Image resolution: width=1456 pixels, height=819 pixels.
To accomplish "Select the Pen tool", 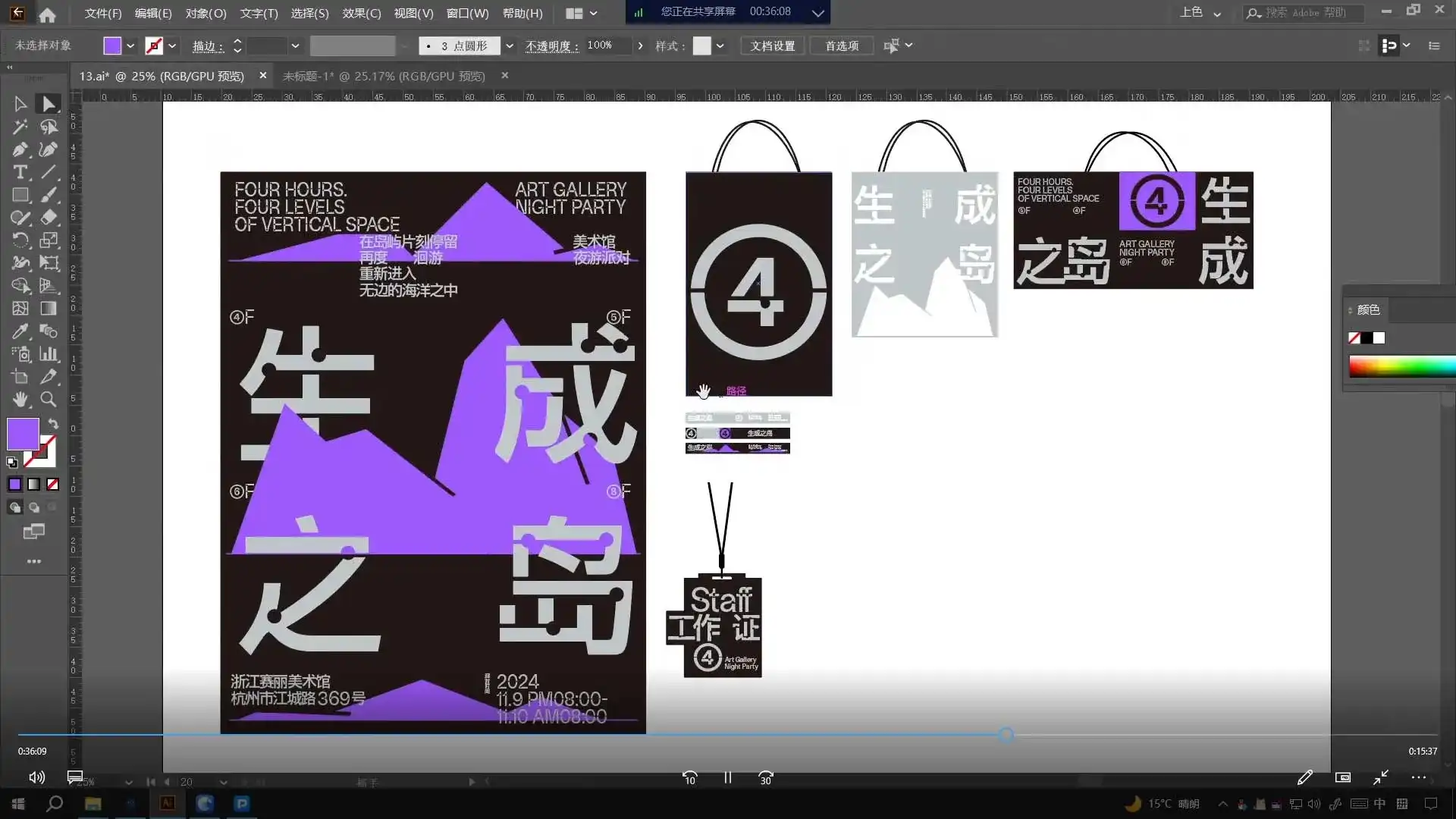I will [20, 149].
